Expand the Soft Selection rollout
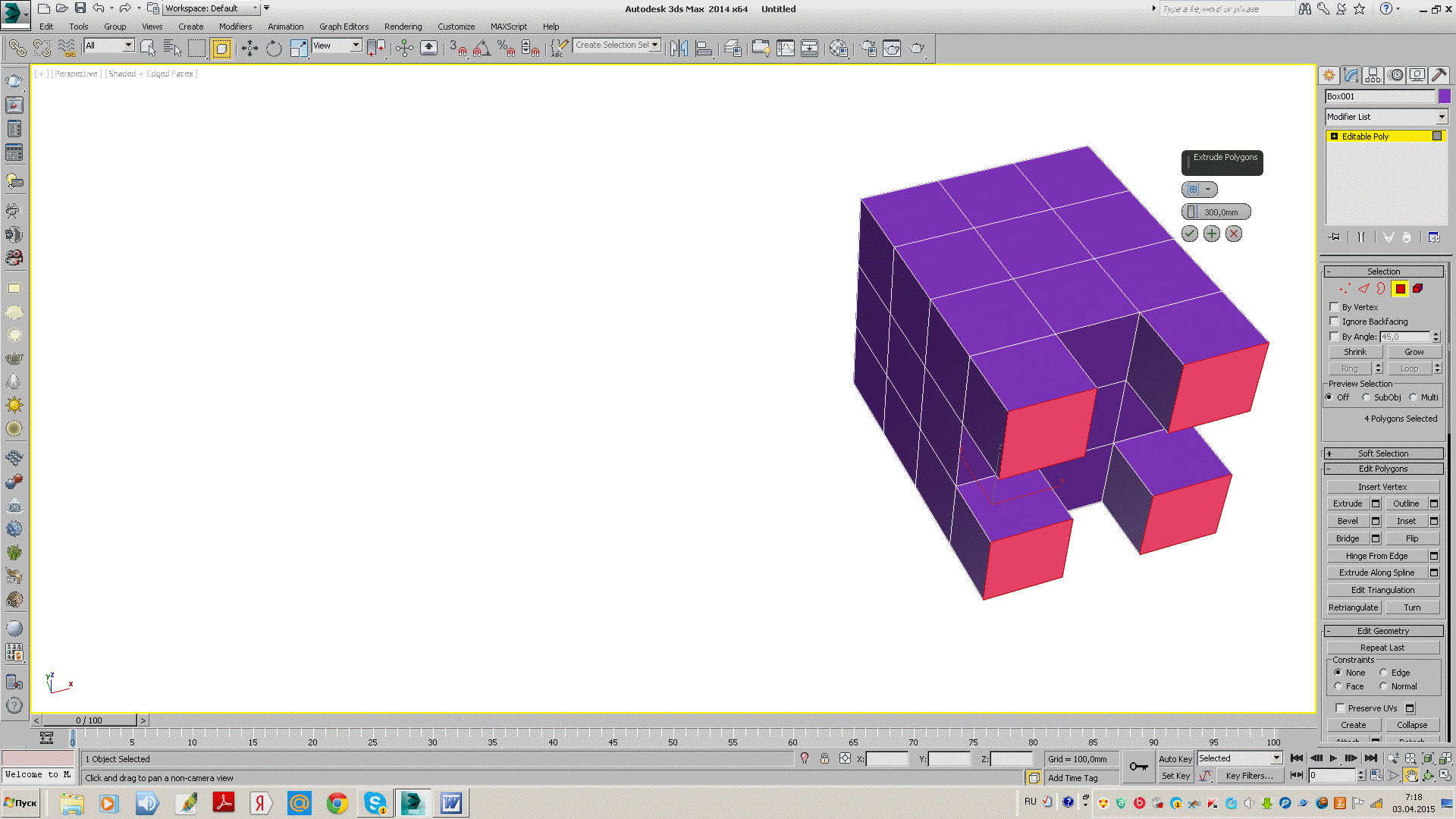The width and height of the screenshot is (1456, 819). (1383, 453)
